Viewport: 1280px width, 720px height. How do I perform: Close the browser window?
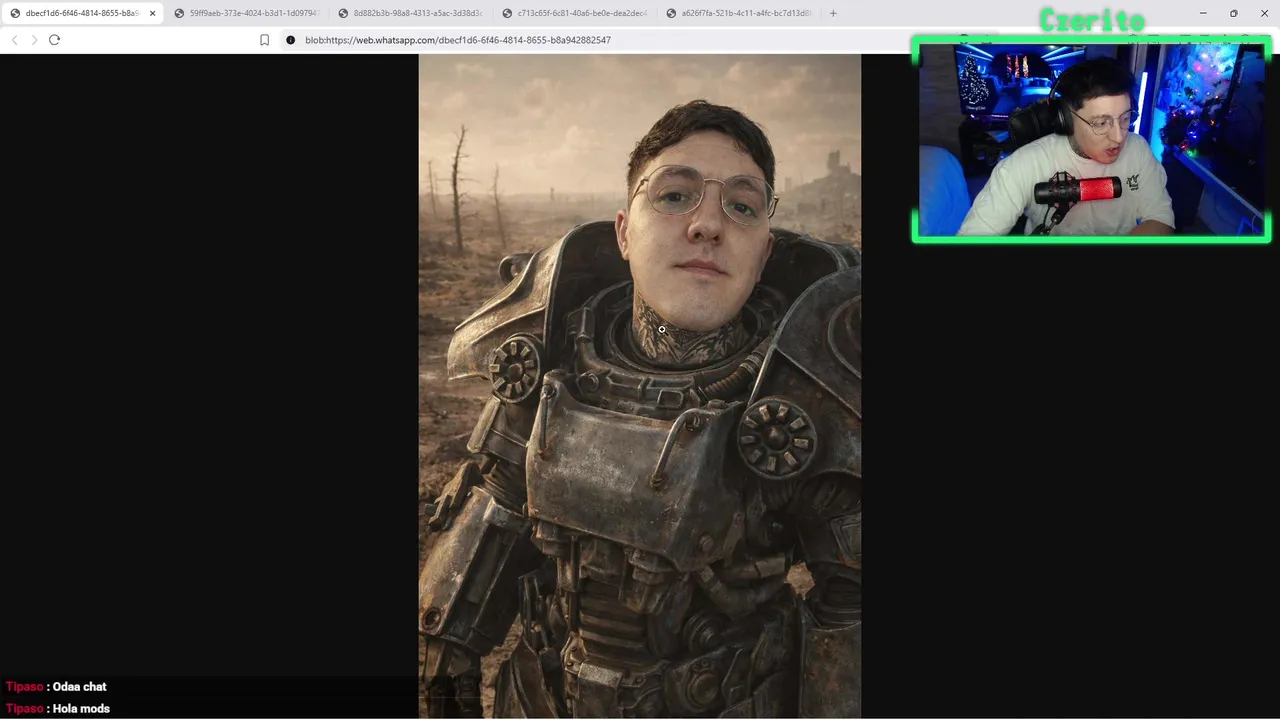[x=1264, y=13]
